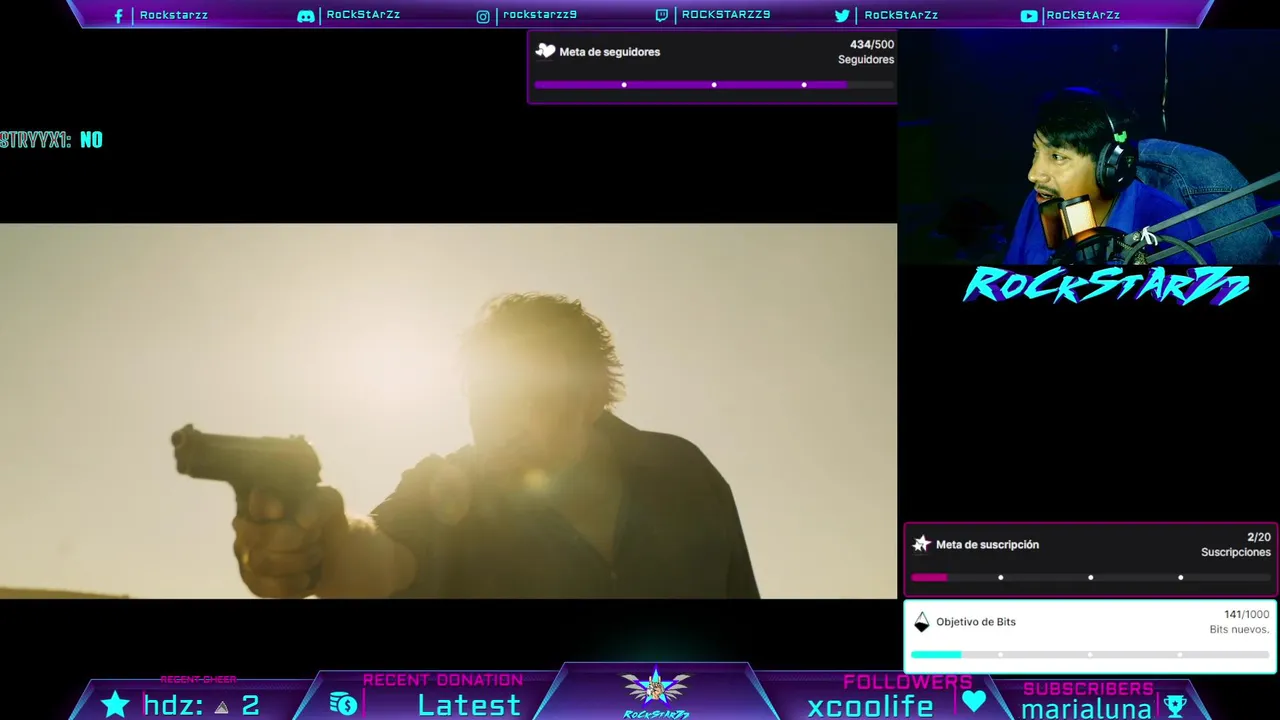Click the '2/20' subscriptions count
Viewport: 1280px width, 720px height.
(x=1259, y=537)
